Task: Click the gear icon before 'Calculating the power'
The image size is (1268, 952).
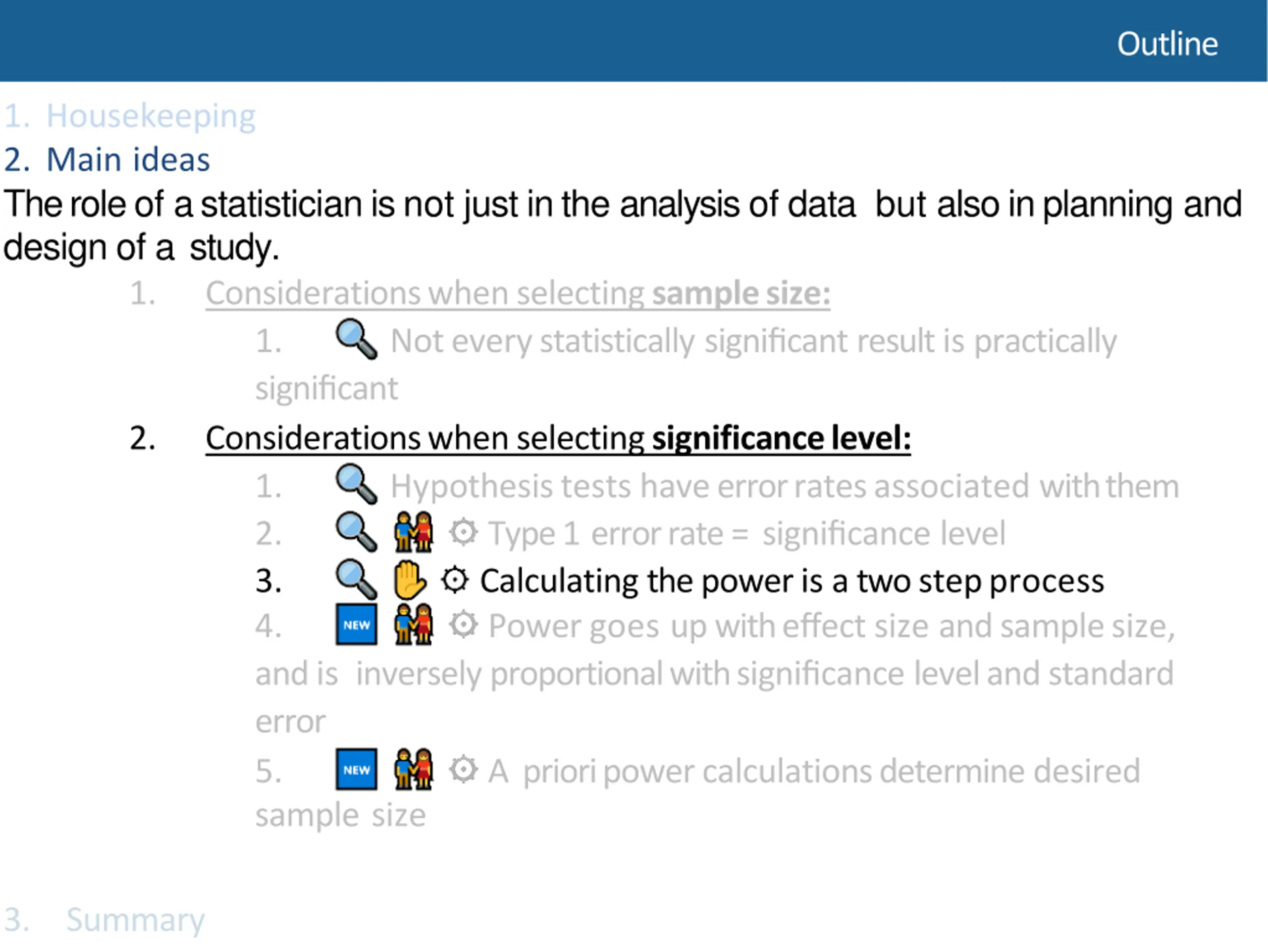Action: coord(455,580)
